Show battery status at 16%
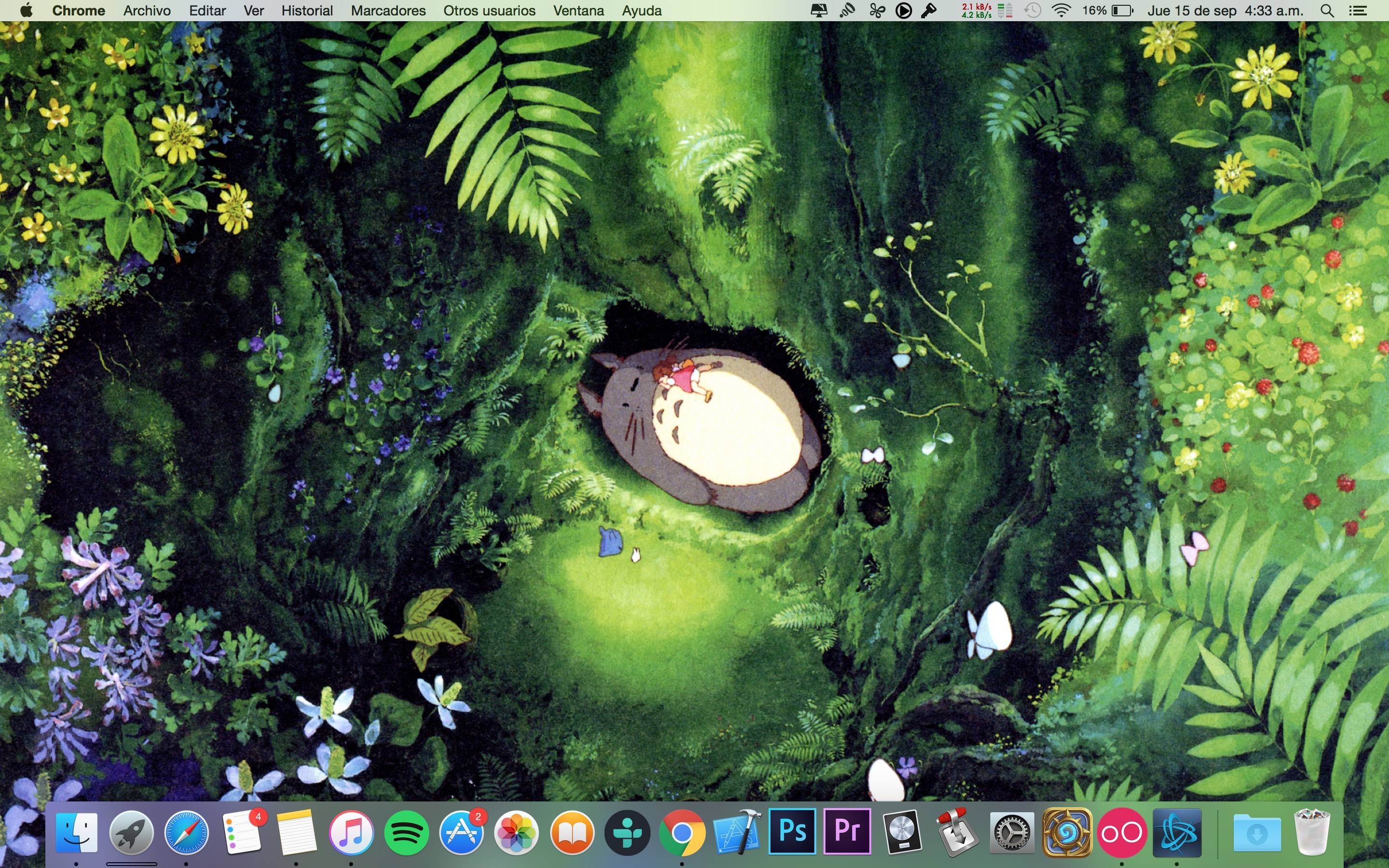This screenshot has height=868, width=1389. (1108, 10)
